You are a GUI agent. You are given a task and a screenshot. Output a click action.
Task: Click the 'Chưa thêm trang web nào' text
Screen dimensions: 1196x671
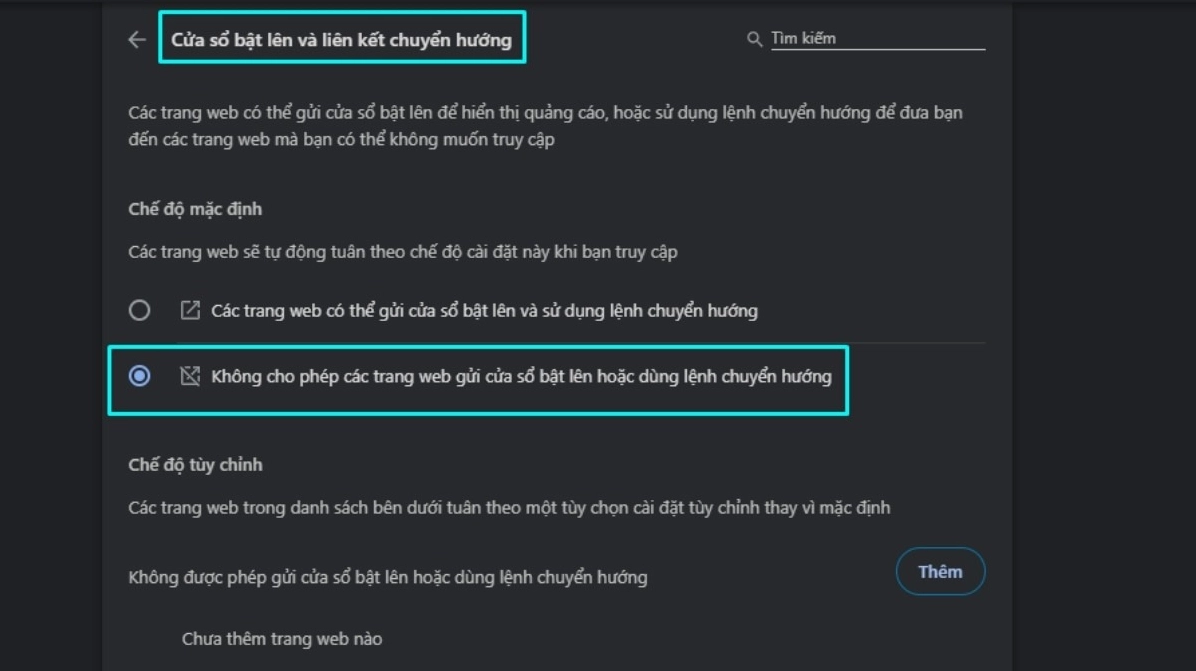click(x=281, y=638)
